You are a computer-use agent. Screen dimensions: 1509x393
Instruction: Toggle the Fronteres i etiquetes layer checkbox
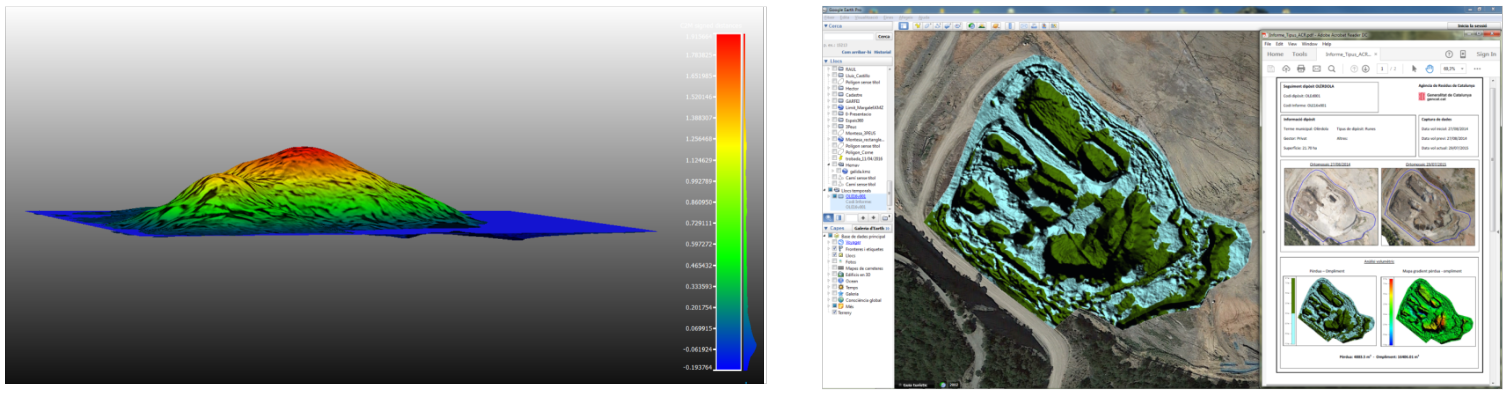tap(834, 249)
